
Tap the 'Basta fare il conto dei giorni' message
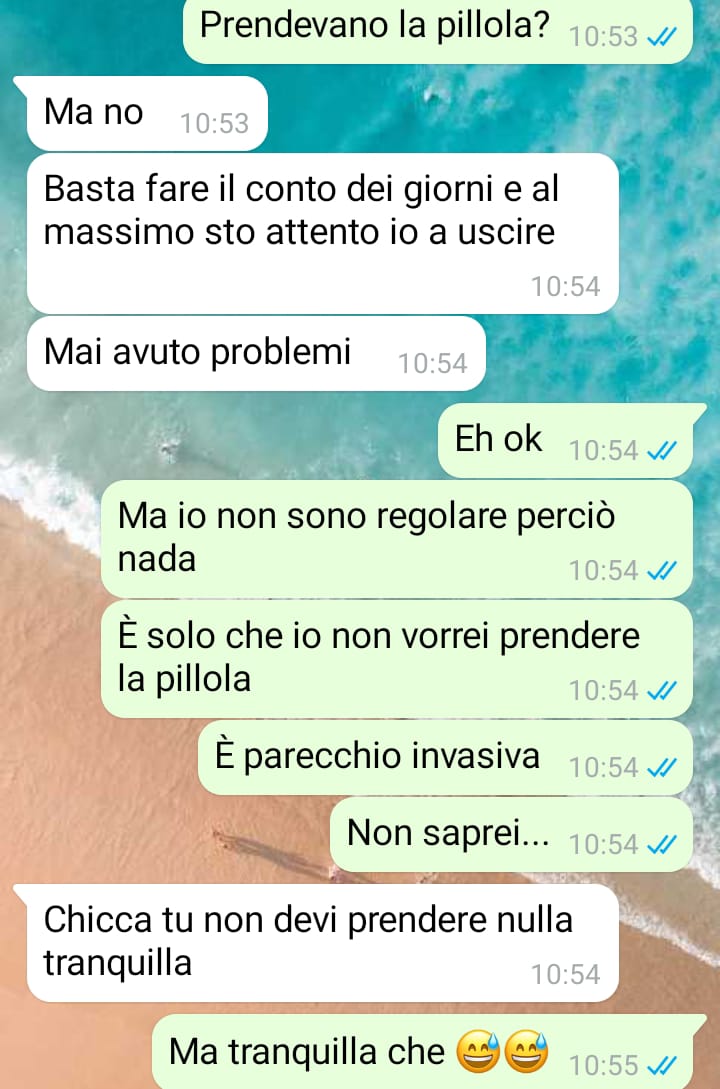322,233
